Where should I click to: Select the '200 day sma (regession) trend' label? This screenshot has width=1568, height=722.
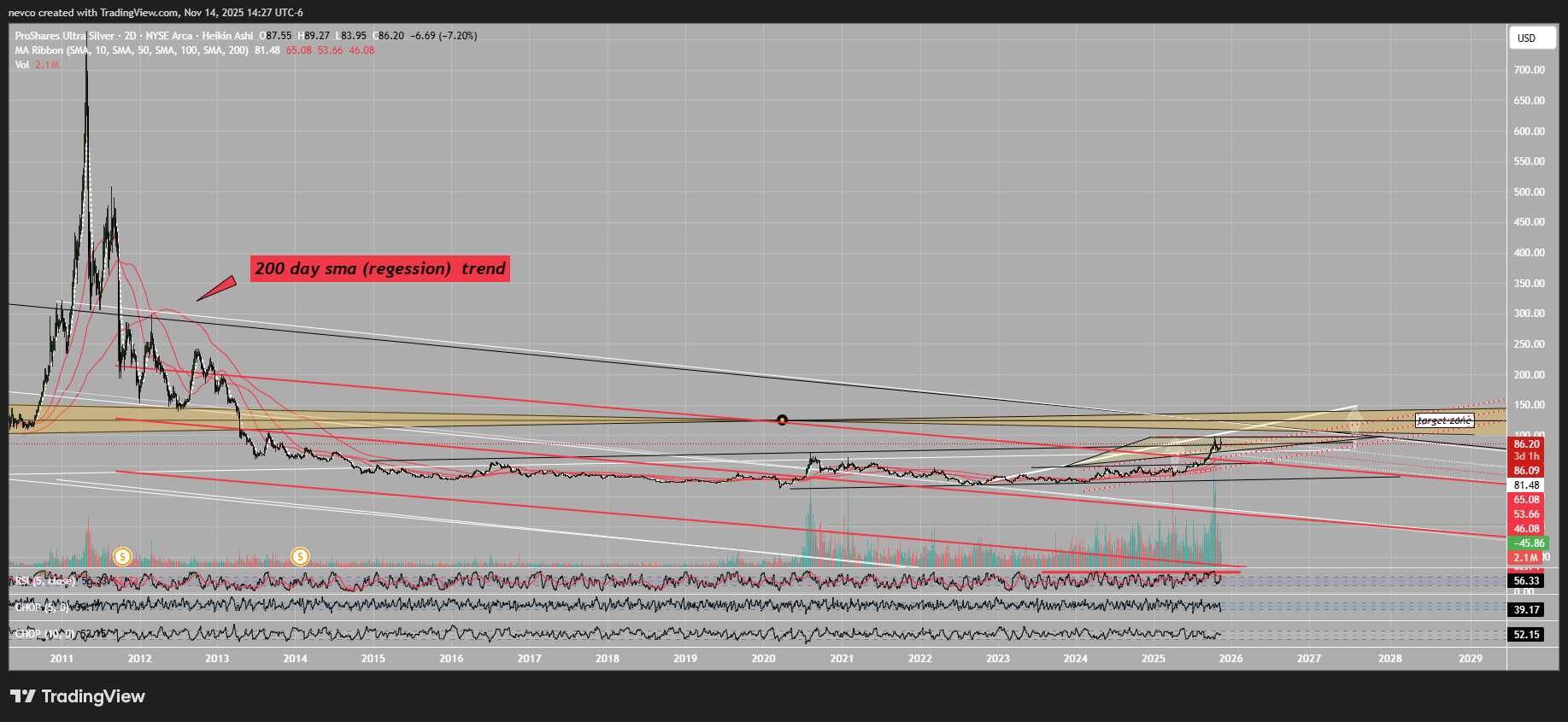coord(380,268)
